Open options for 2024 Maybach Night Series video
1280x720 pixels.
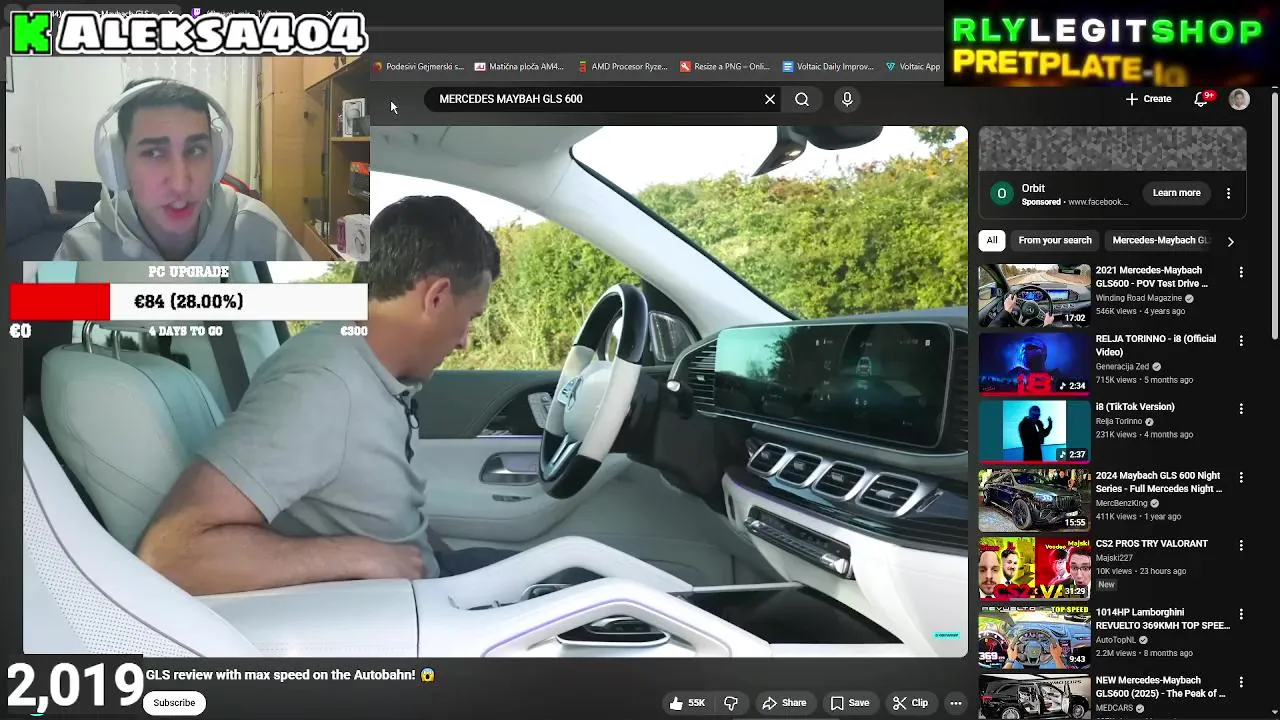coord(1241,478)
